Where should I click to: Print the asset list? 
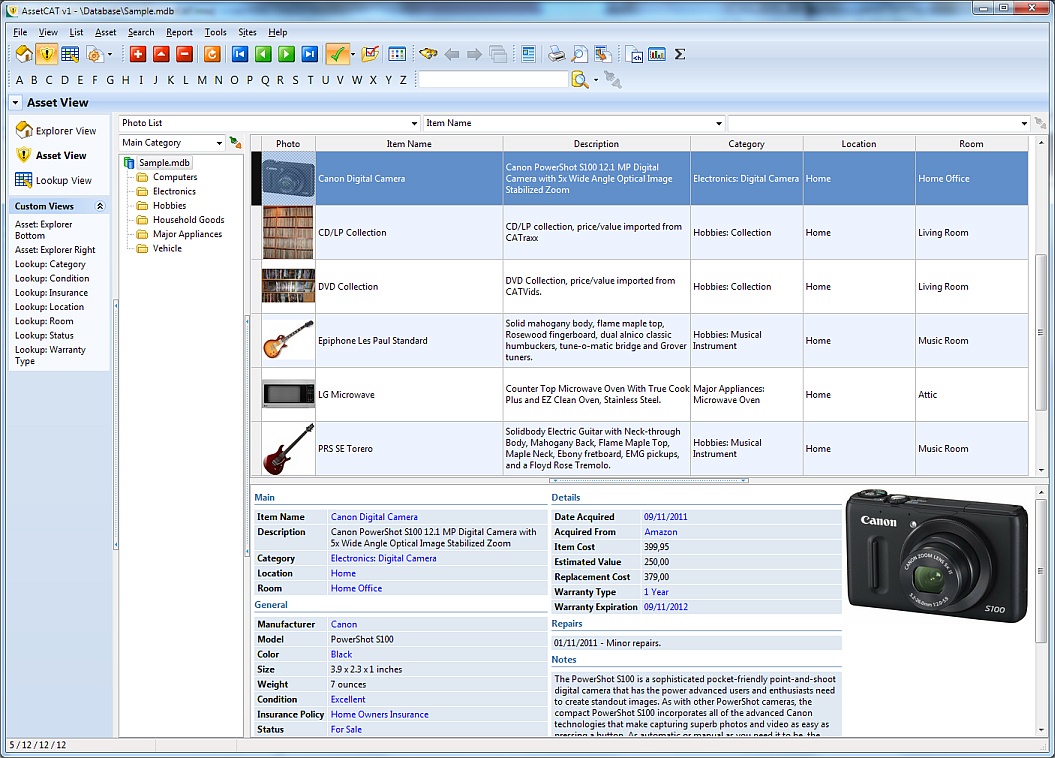[x=558, y=53]
